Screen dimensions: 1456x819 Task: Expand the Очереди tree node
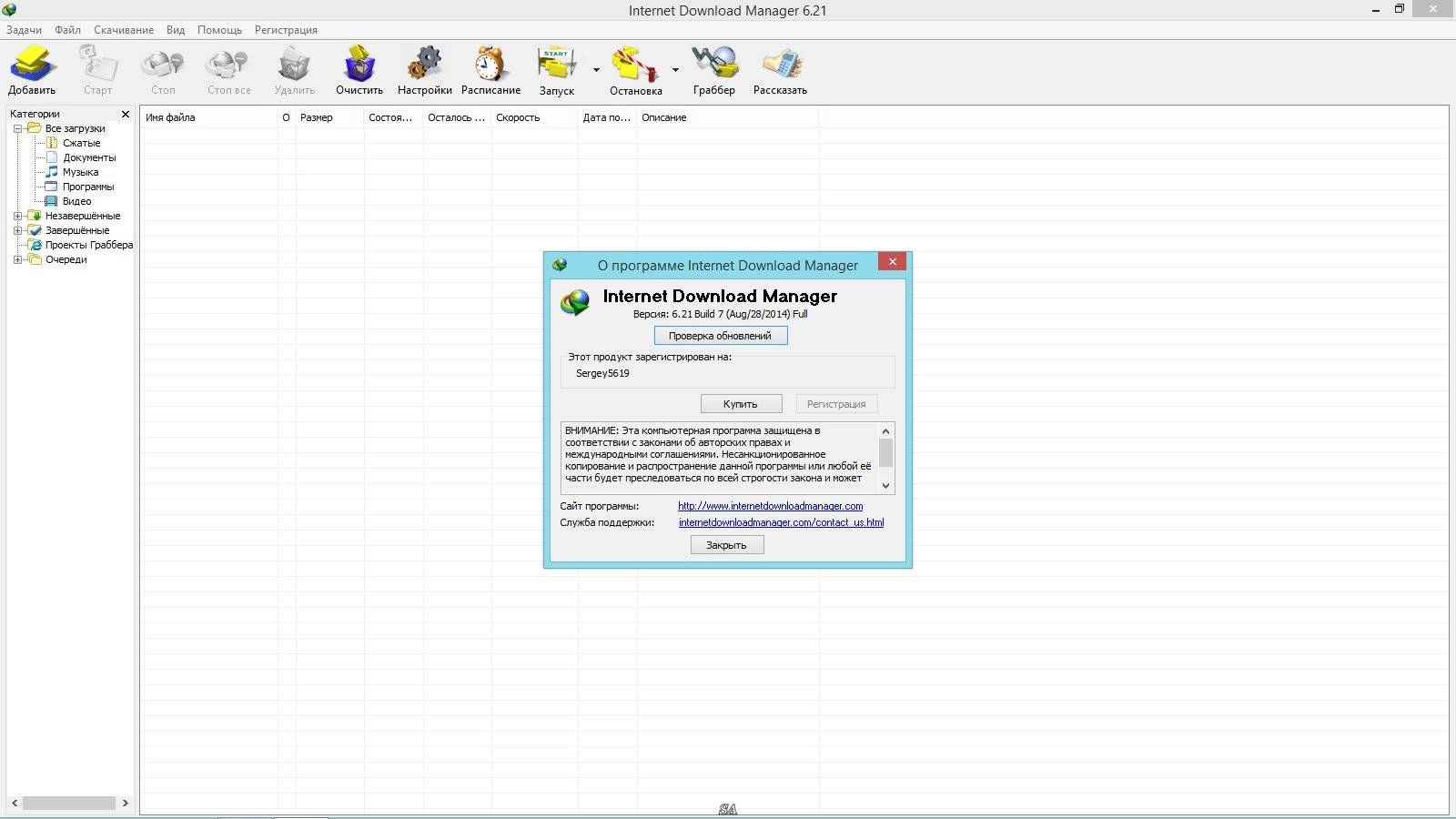pos(17,259)
